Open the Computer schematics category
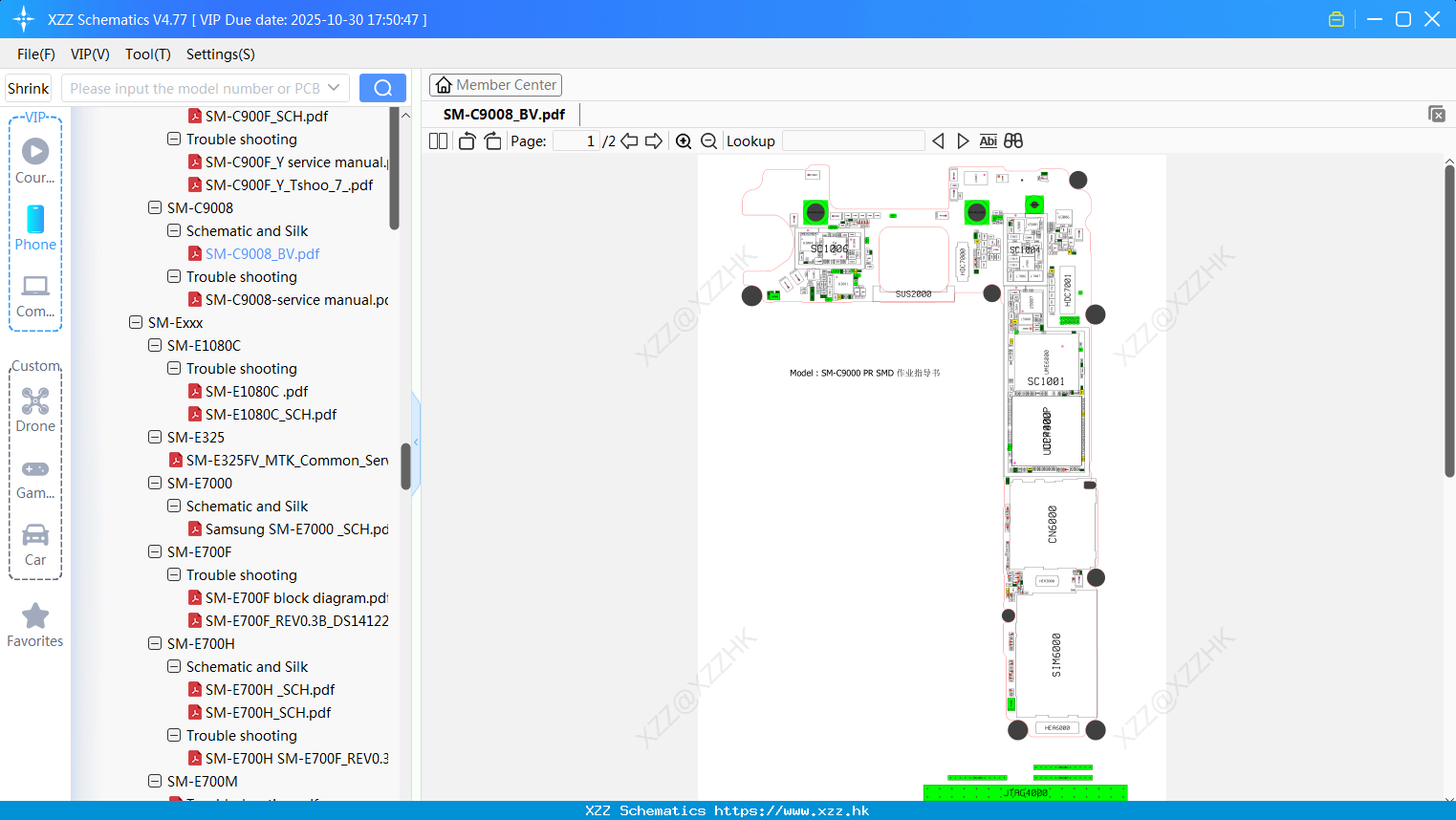This screenshot has width=1456, height=820. (x=35, y=295)
